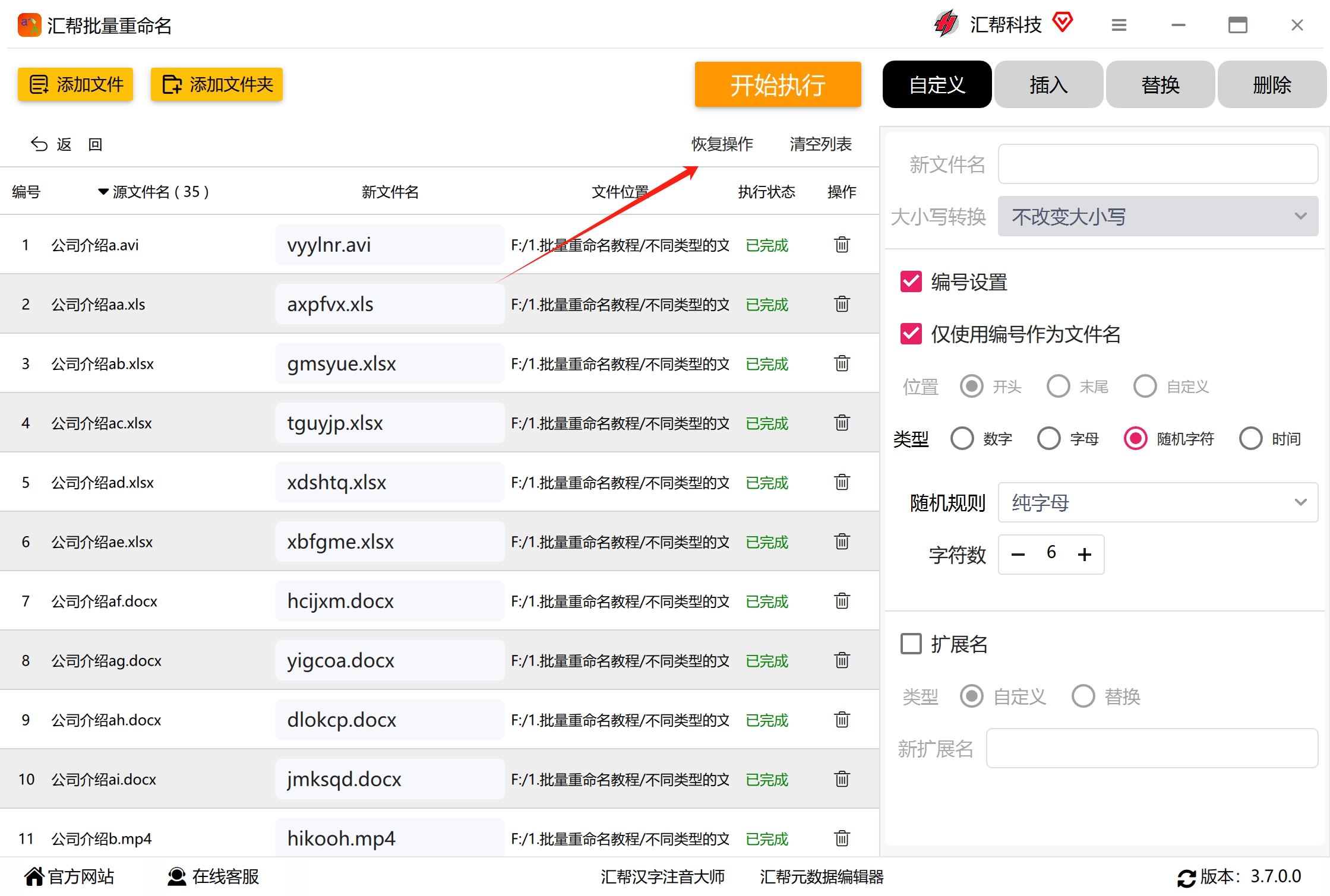Click 添加文件夹 button
The height and width of the screenshot is (896, 1330).
[x=217, y=84]
